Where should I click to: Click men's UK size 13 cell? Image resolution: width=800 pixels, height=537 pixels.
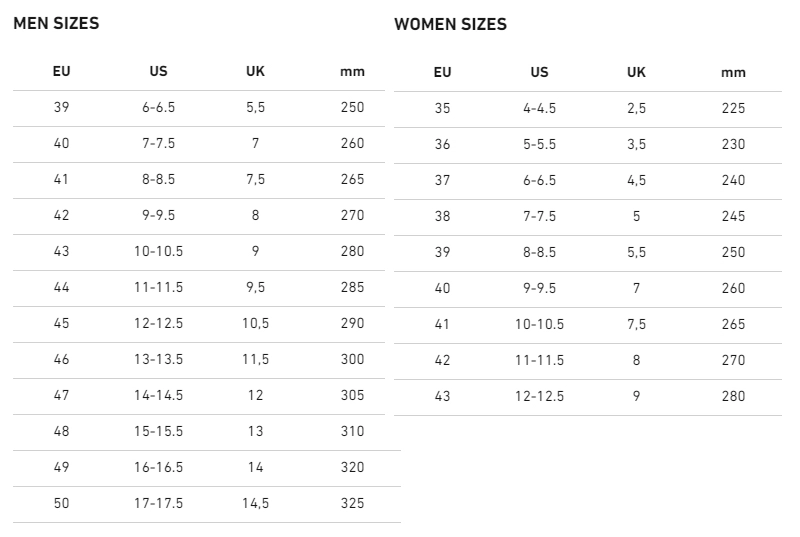(255, 431)
